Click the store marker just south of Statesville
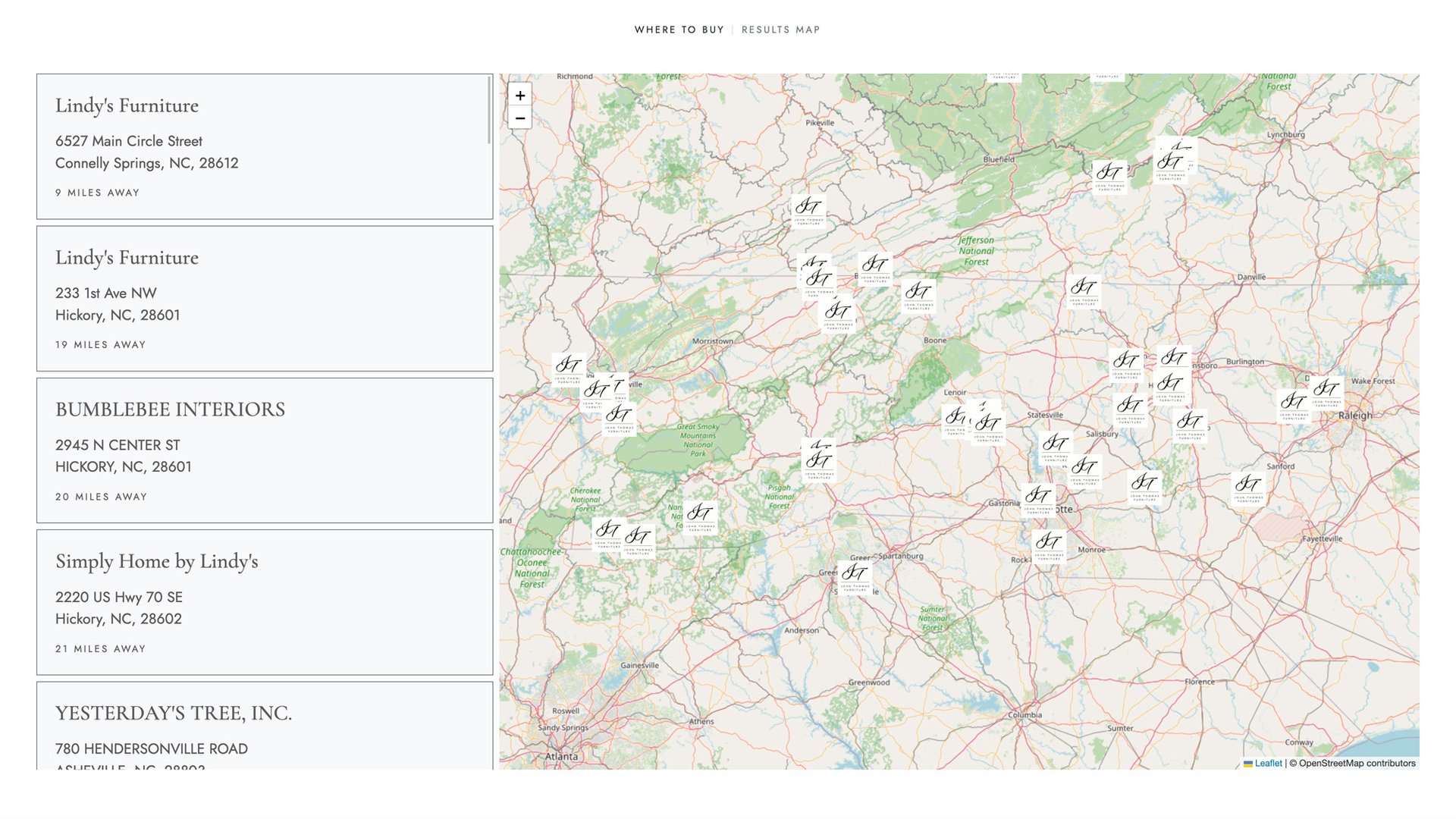Viewport: 1456px width, 819px height. [1056, 447]
